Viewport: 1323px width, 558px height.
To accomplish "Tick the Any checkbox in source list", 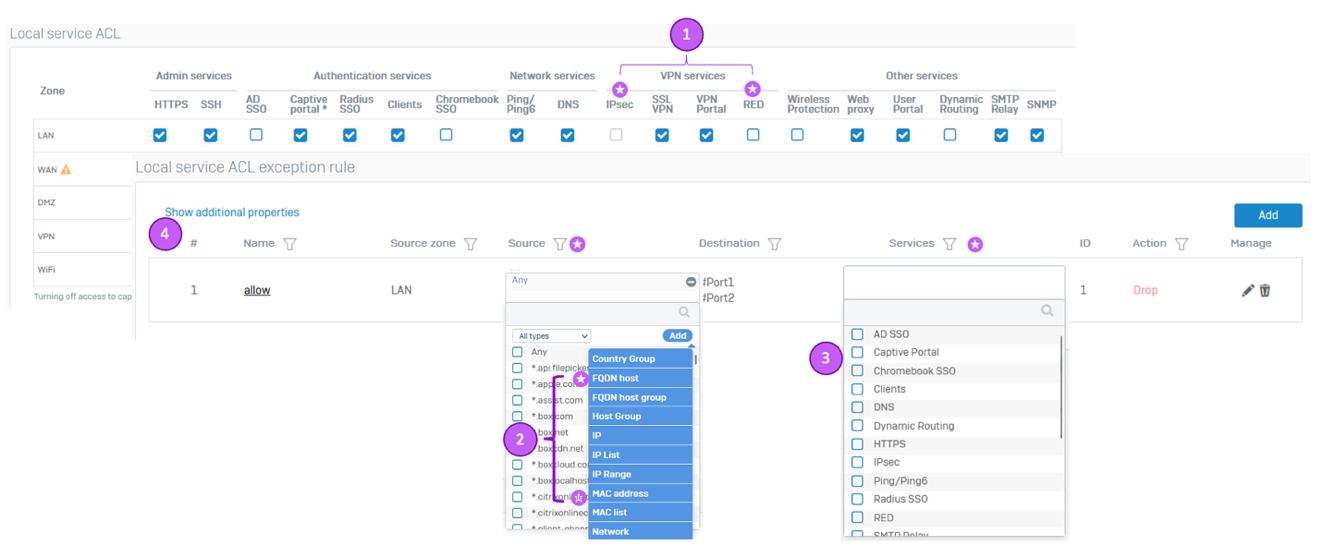I will pyautogui.click(x=517, y=352).
